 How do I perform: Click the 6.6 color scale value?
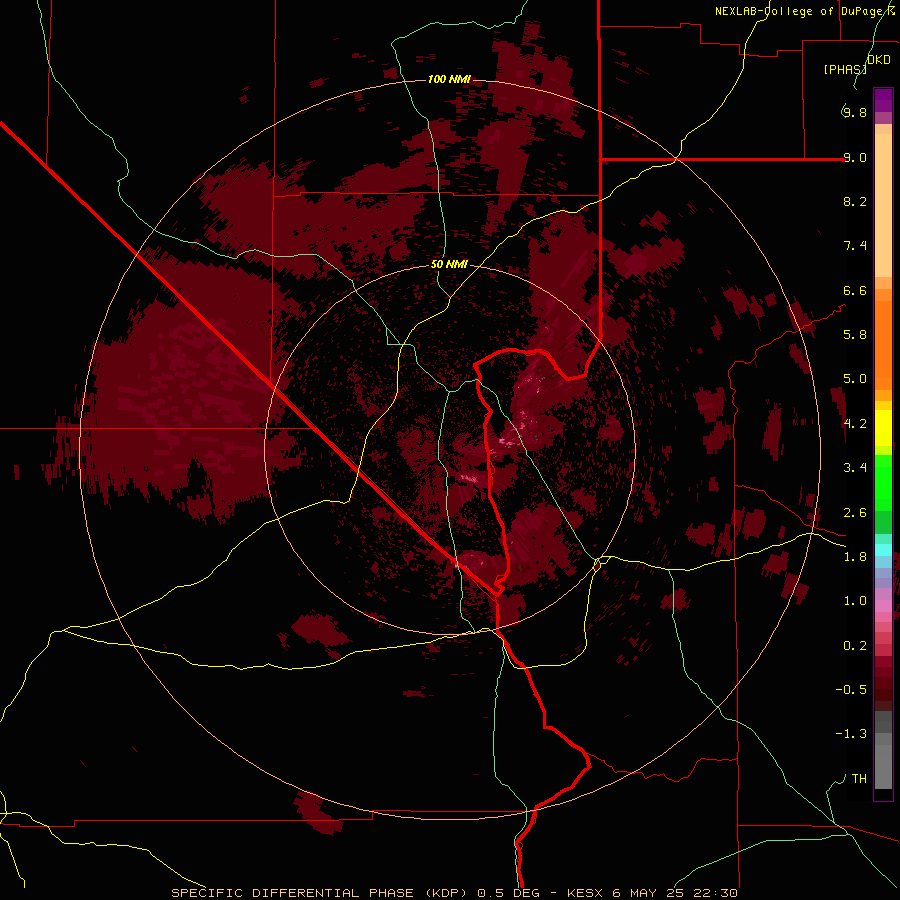[855, 290]
